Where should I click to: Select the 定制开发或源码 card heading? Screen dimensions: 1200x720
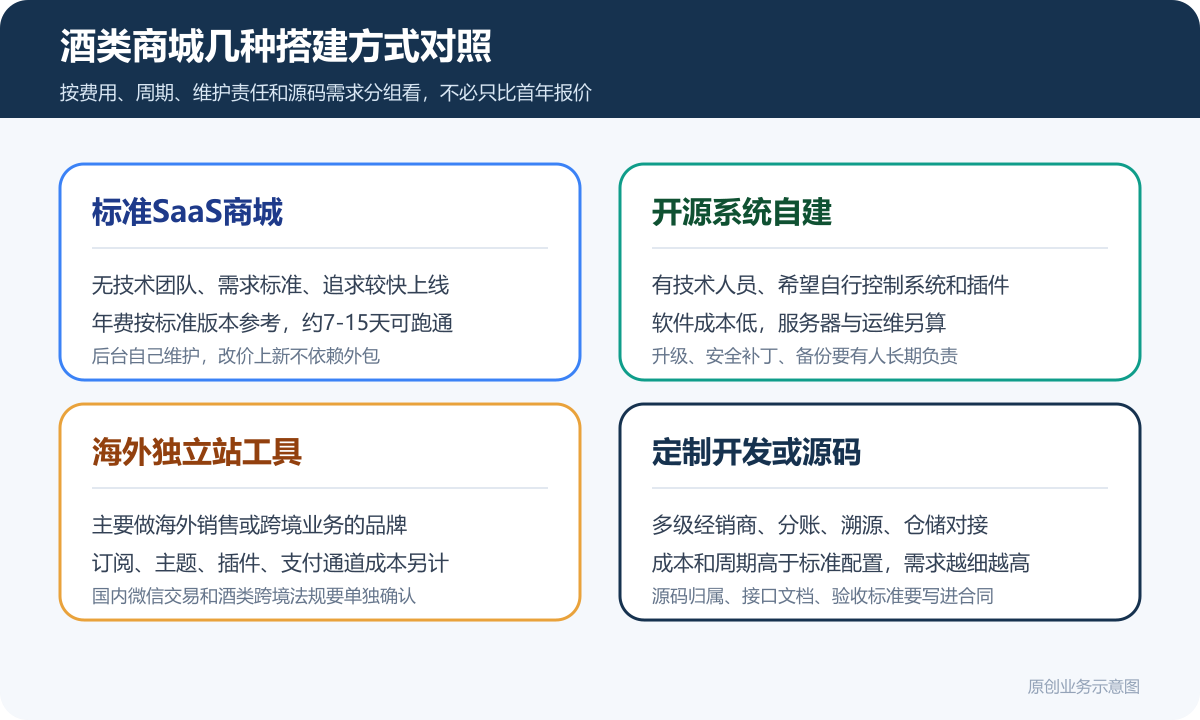tap(756, 452)
